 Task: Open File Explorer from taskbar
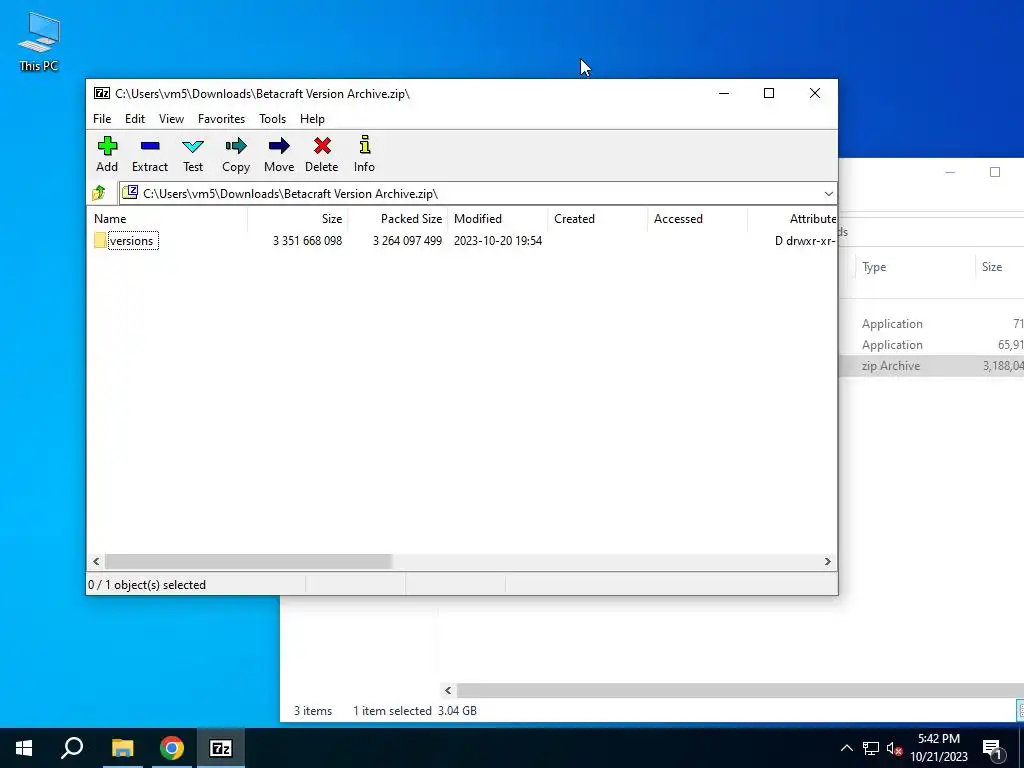click(x=122, y=748)
